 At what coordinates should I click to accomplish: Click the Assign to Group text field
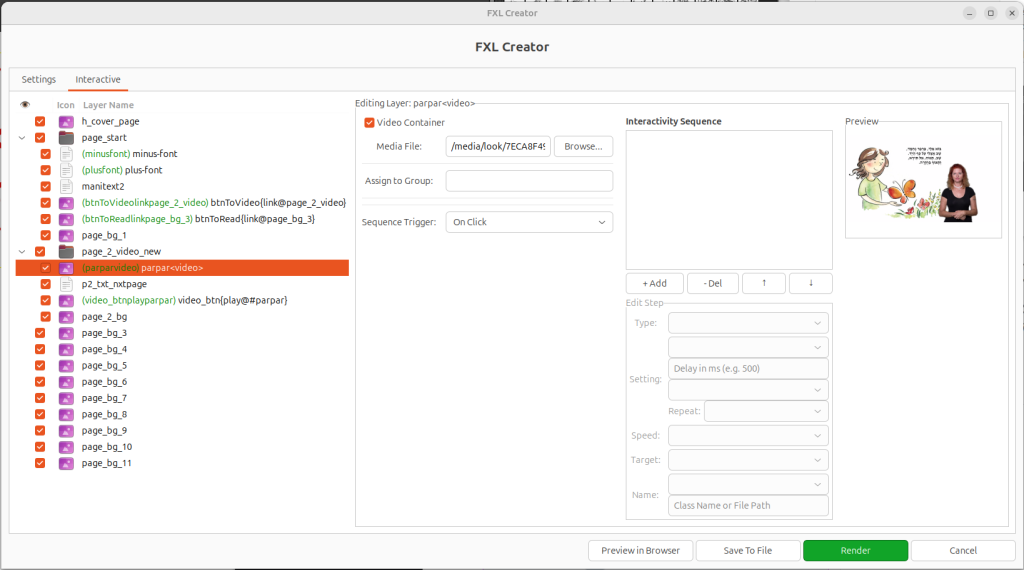coord(529,181)
